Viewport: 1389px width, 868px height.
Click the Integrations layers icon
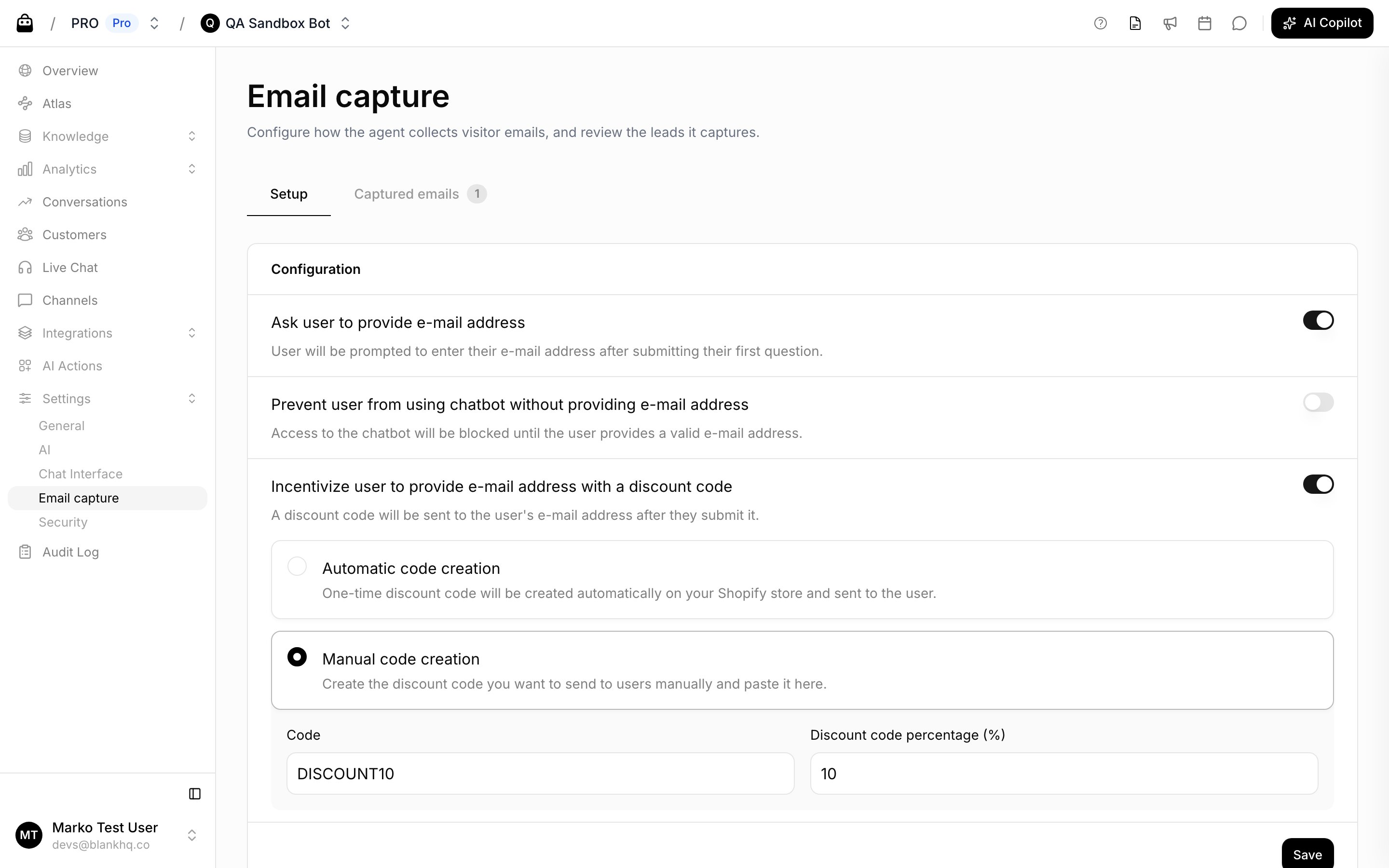[x=25, y=333]
